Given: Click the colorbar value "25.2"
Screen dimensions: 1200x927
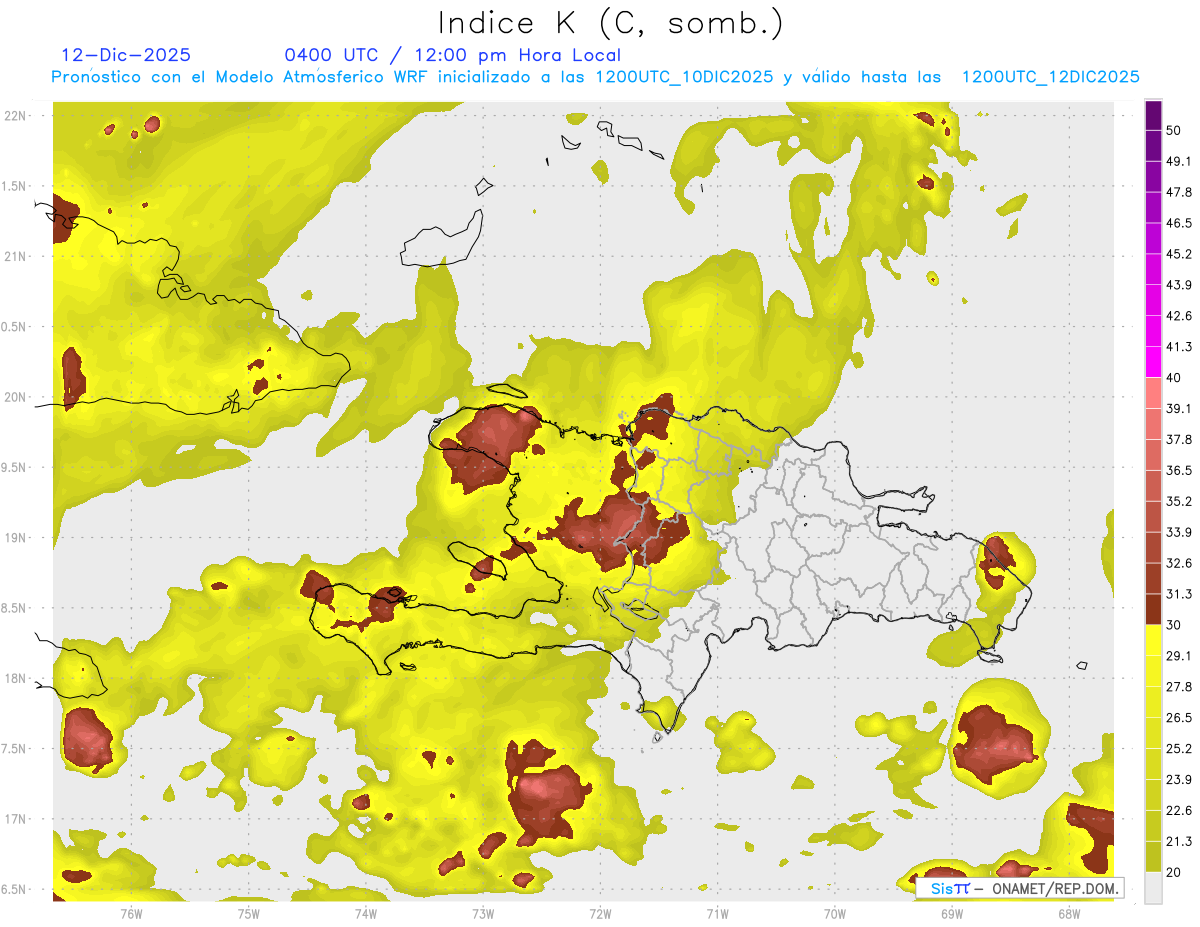Looking at the screenshot, I should [x=1179, y=748].
